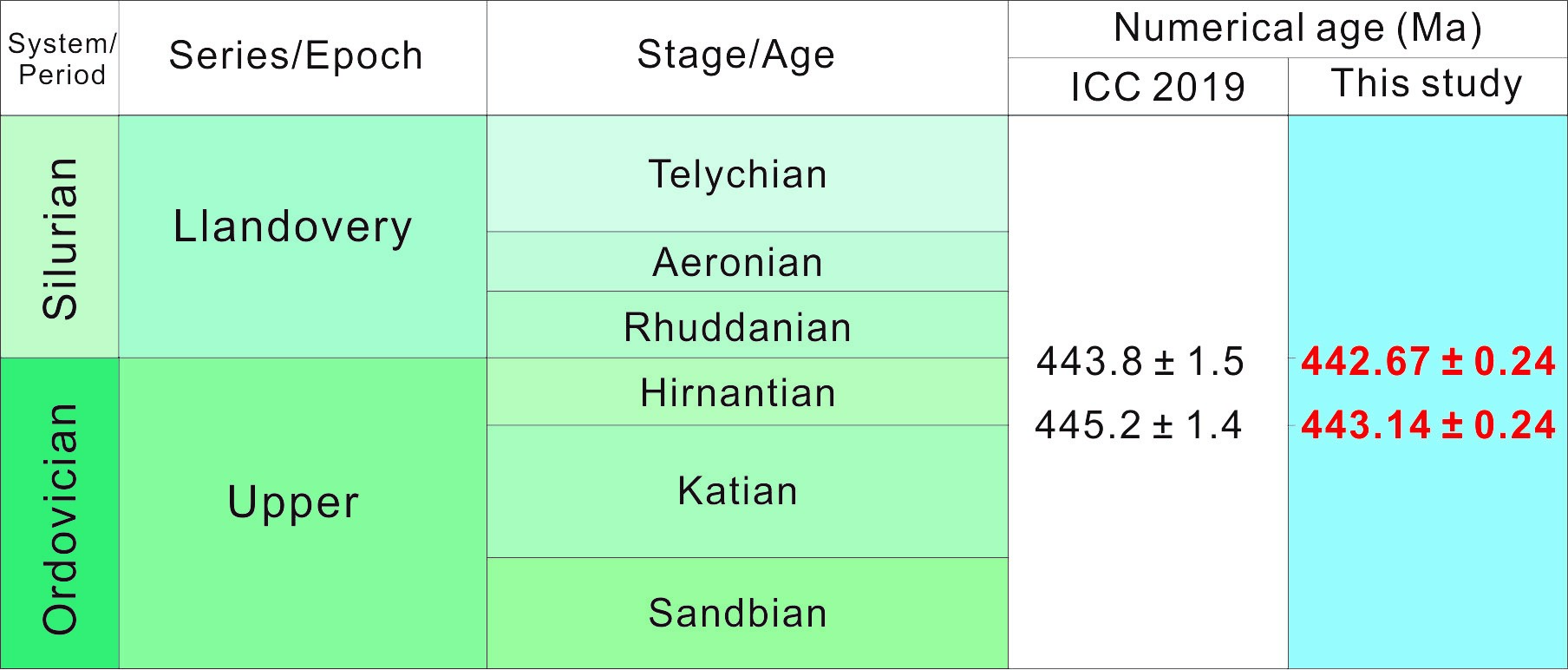Select the vertical Ordovician period cell
The image size is (1568, 670).
pos(61,518)
